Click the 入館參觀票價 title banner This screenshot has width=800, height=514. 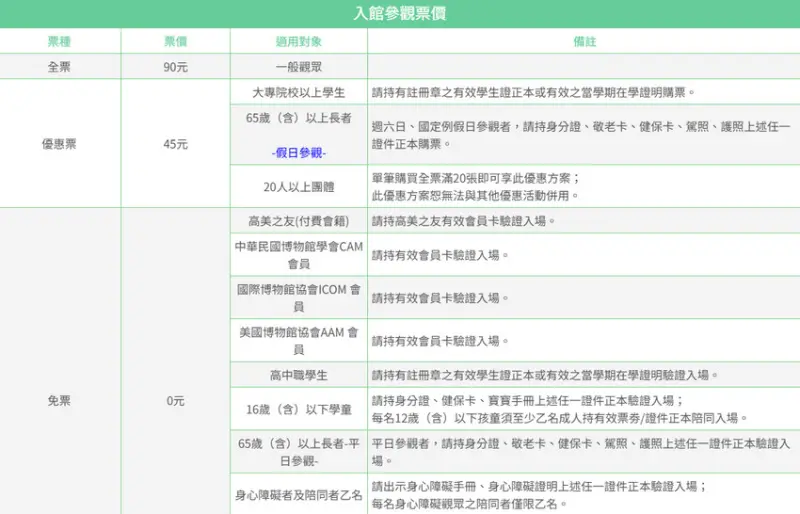point(400,14)
